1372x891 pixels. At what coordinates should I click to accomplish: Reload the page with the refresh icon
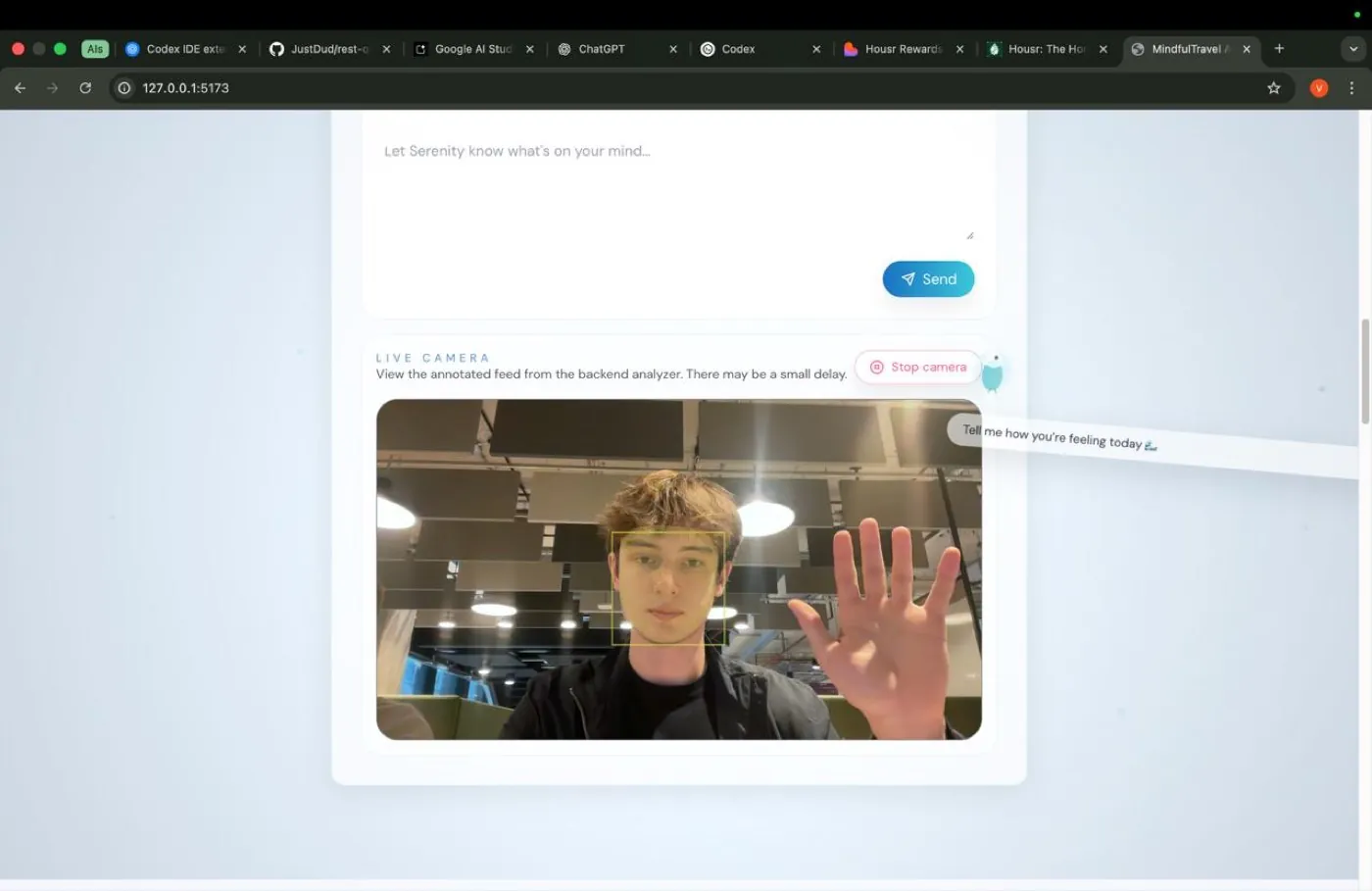click(85, 88)
